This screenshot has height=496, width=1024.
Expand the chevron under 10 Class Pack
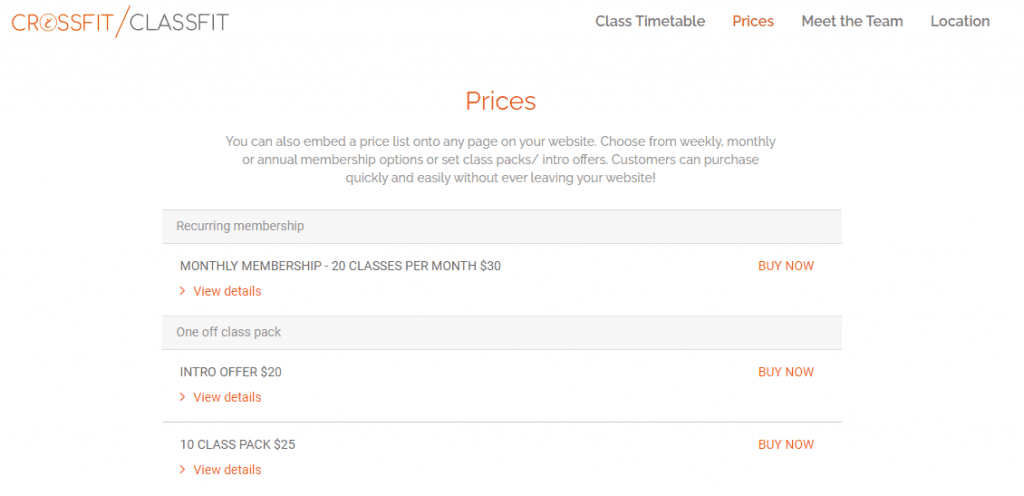tap(182, 470)
